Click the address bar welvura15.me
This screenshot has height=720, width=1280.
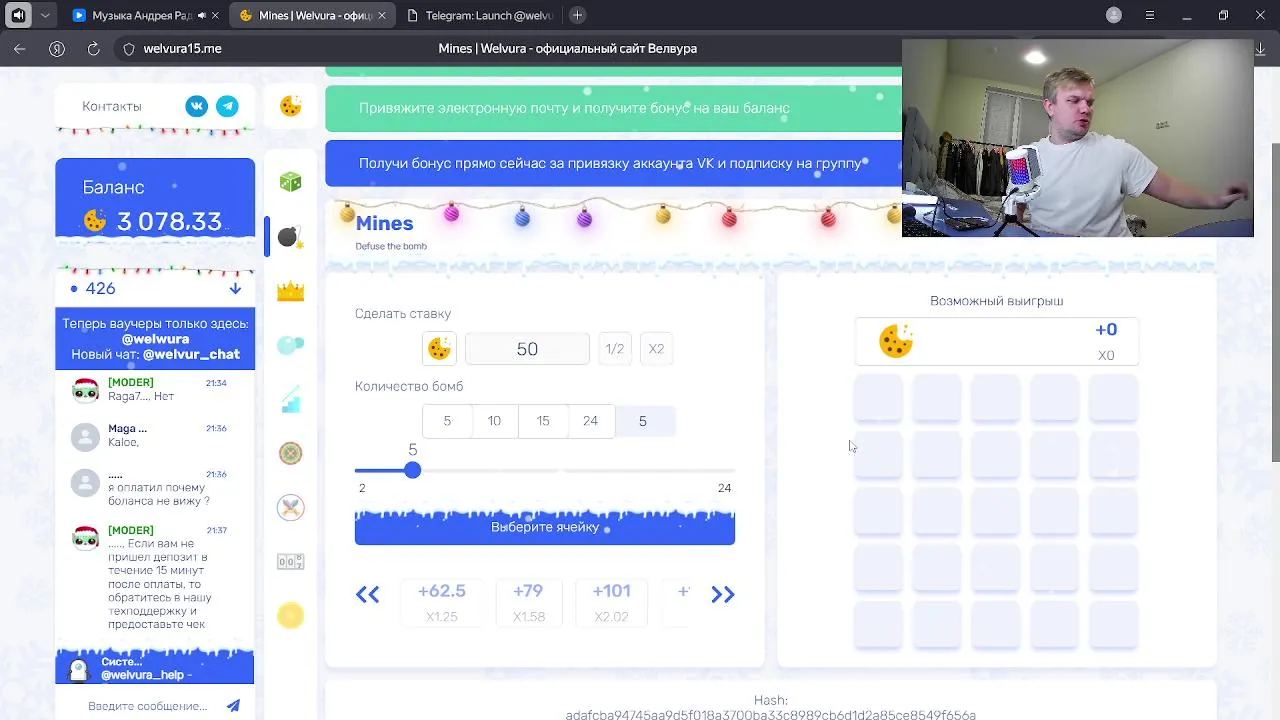click(x=183, y=48)
